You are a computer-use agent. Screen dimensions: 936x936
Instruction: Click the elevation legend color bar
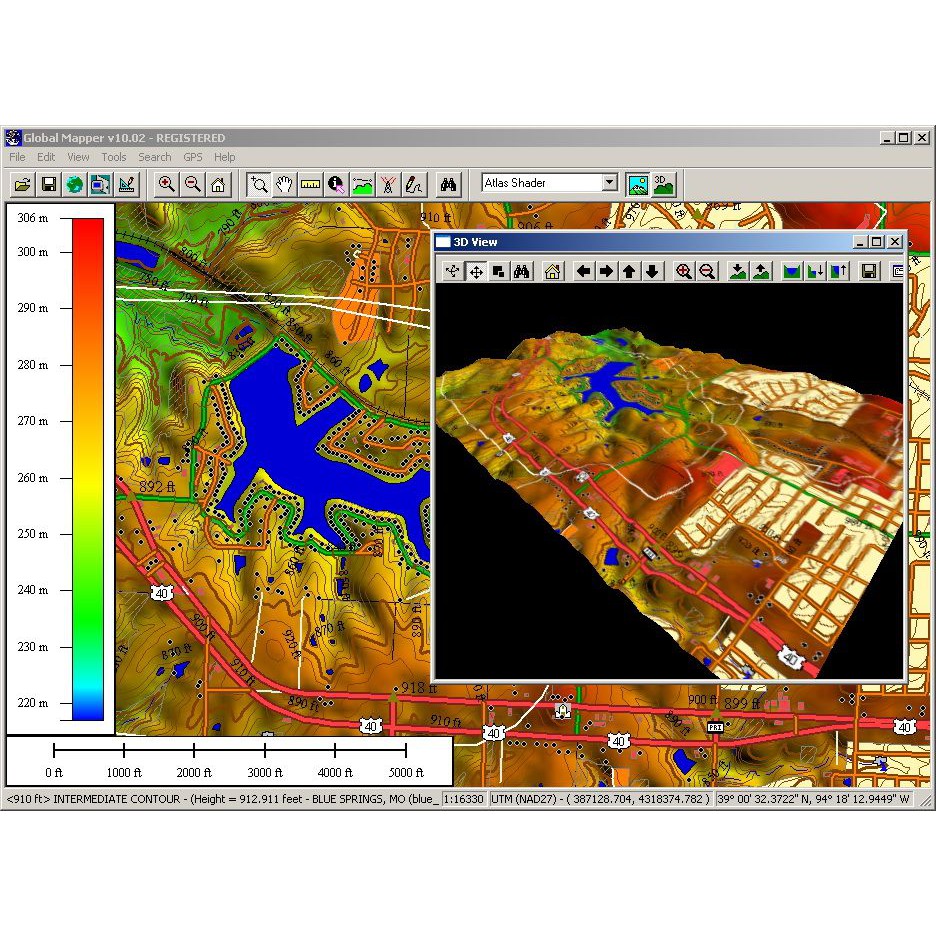click(x=87, y=468)
